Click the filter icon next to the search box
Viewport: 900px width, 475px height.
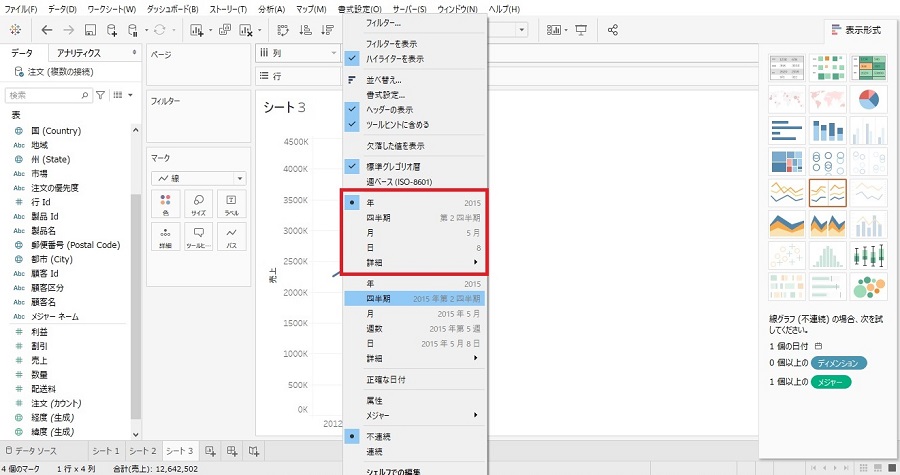100,95
